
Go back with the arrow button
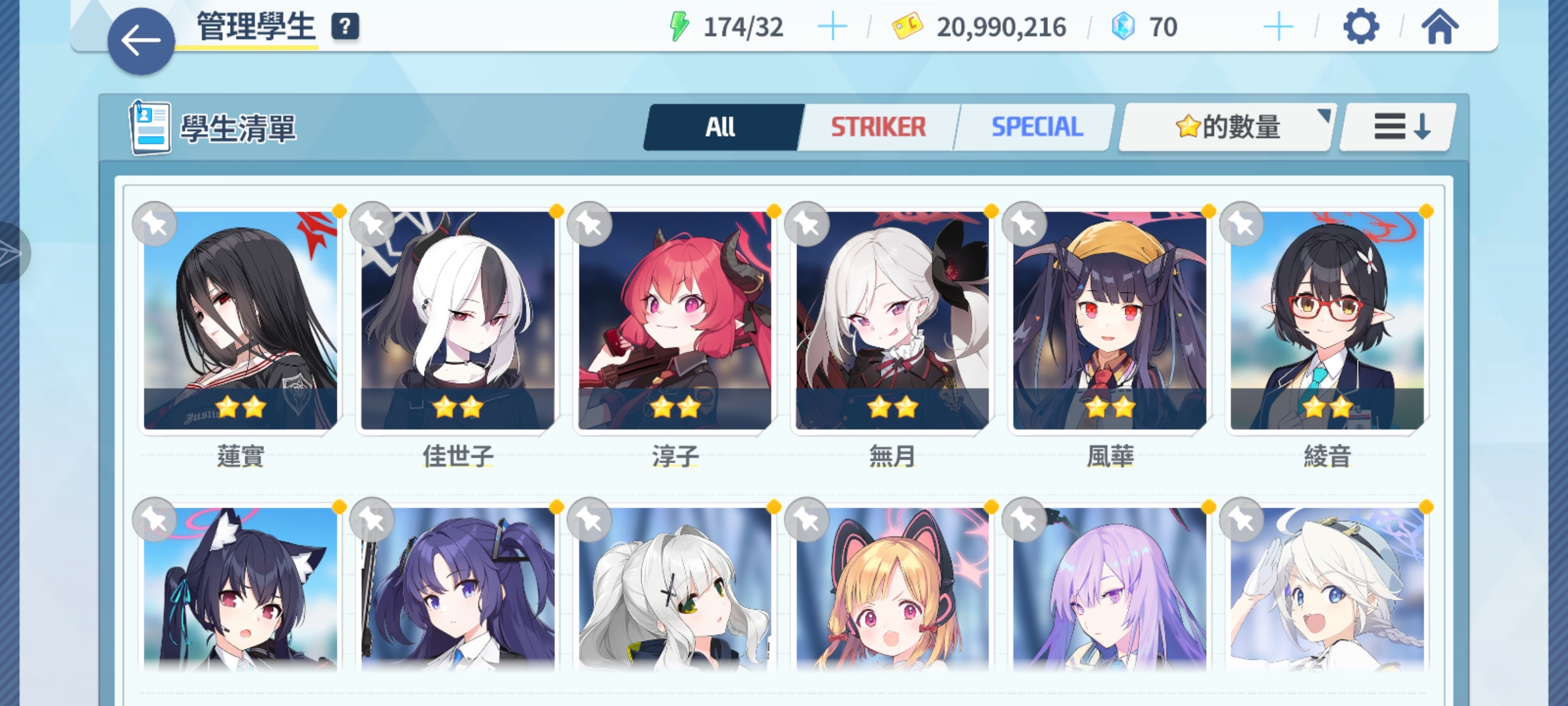[141, 41]
